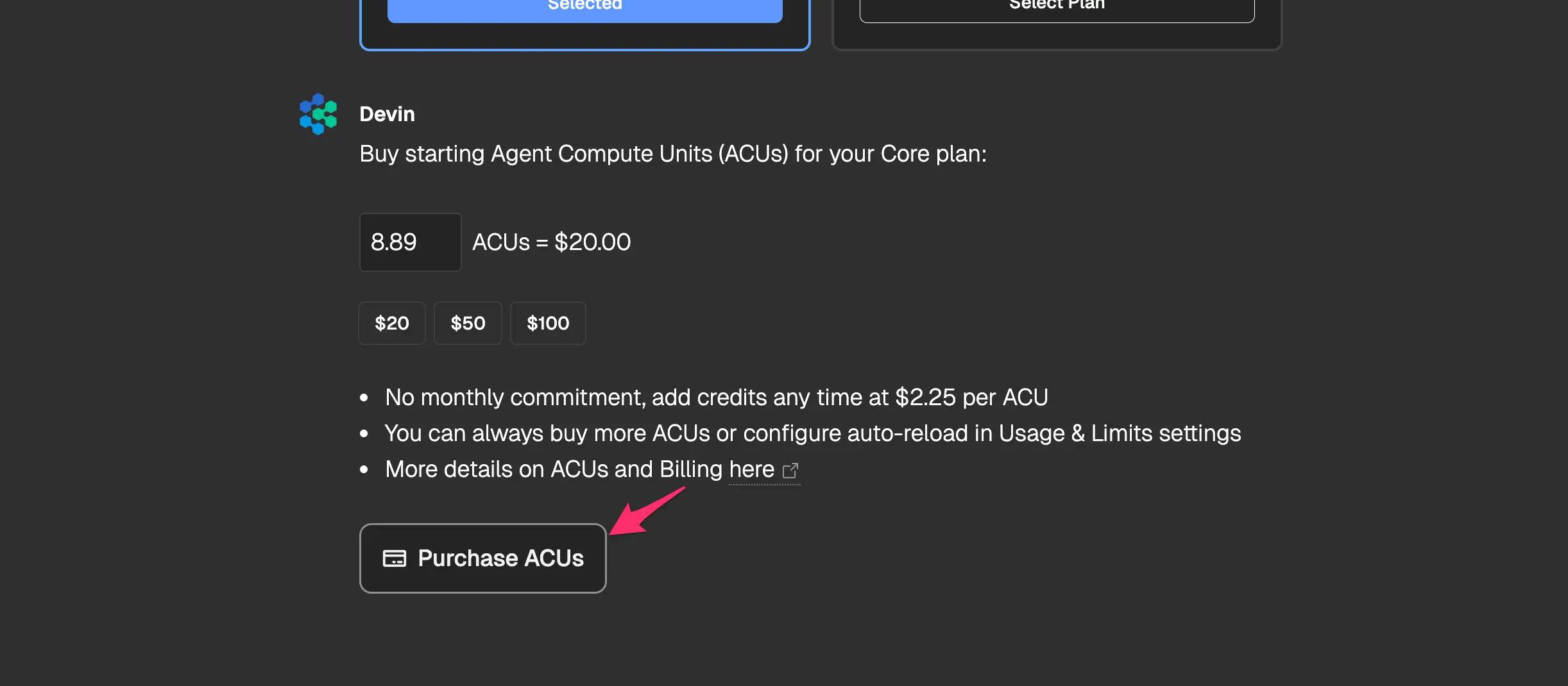Click into the ACU quantity field showing 8.89

410,242
